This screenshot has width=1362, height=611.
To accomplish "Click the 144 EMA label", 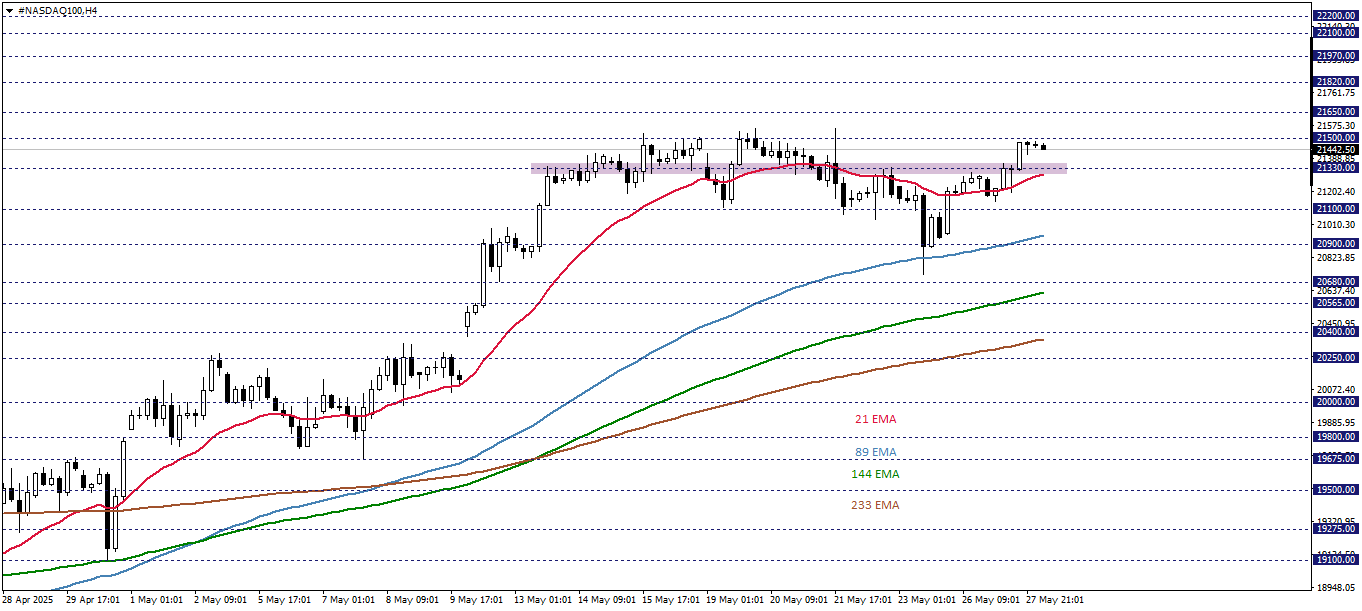I will (x=875, y=474).
